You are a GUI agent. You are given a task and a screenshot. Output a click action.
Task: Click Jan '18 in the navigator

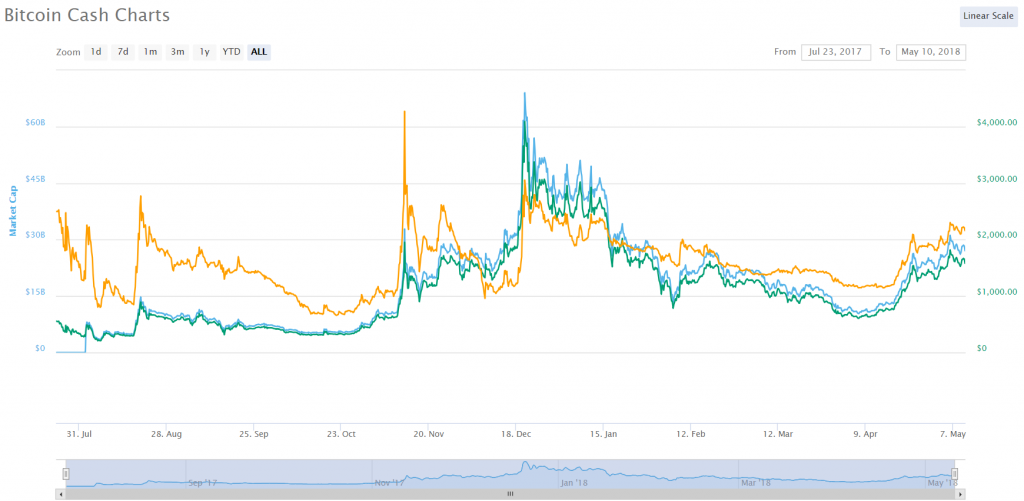click(575, 483)
